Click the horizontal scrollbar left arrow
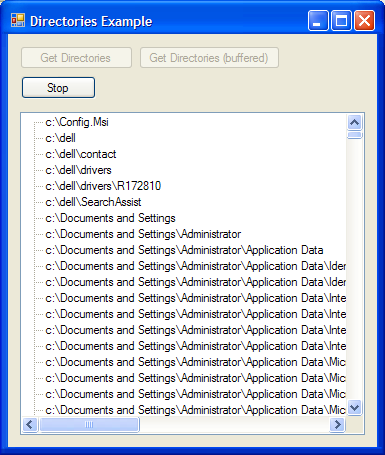 coord(30,425)
